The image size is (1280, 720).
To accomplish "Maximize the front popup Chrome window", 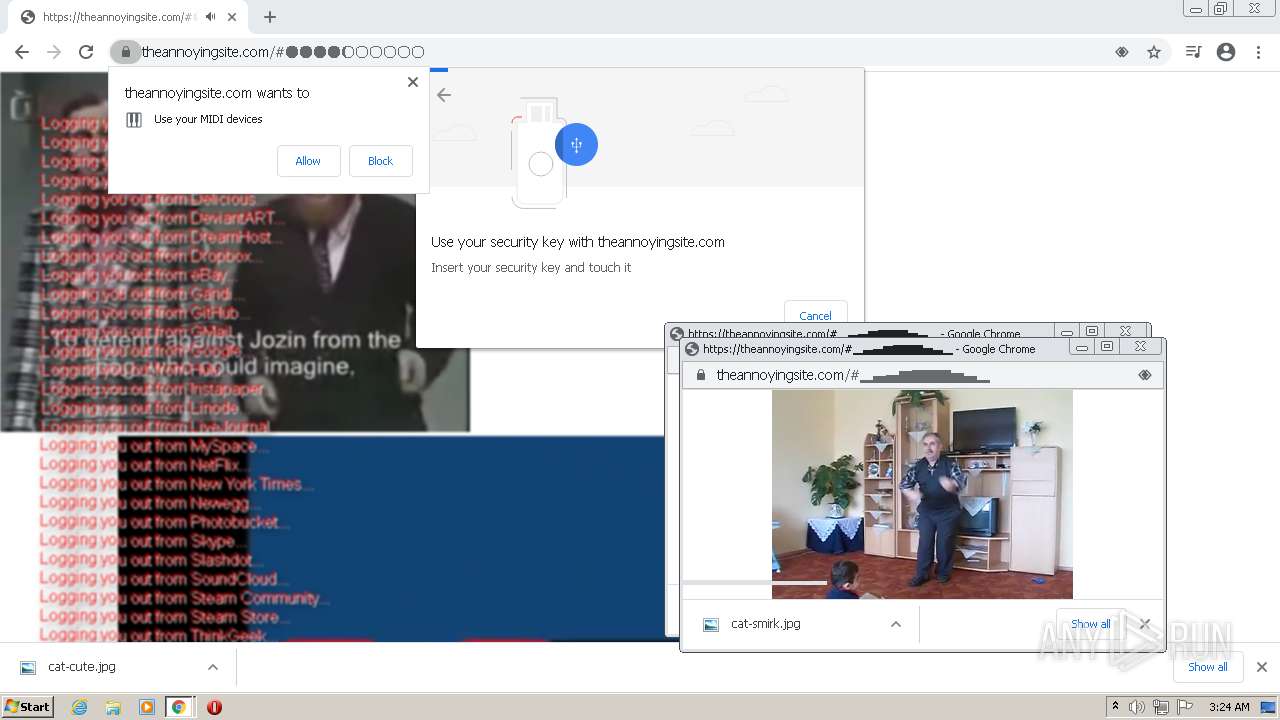I will click(x=1106, y=347).
